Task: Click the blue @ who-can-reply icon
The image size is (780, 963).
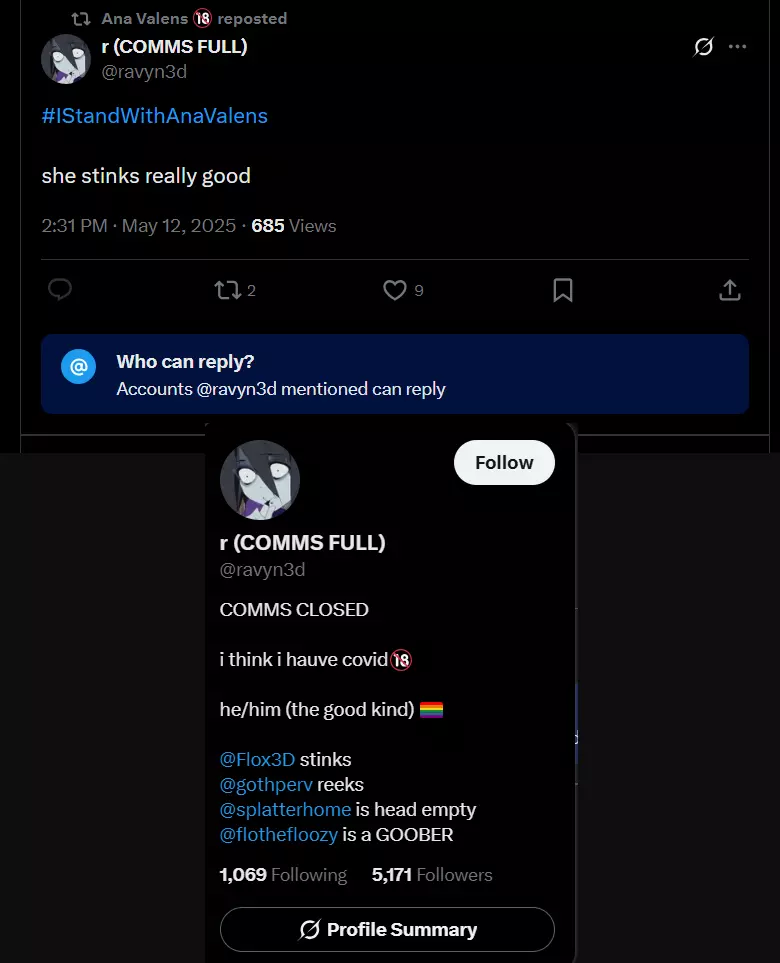Action: pyautogui.click(x=79, y=367)
